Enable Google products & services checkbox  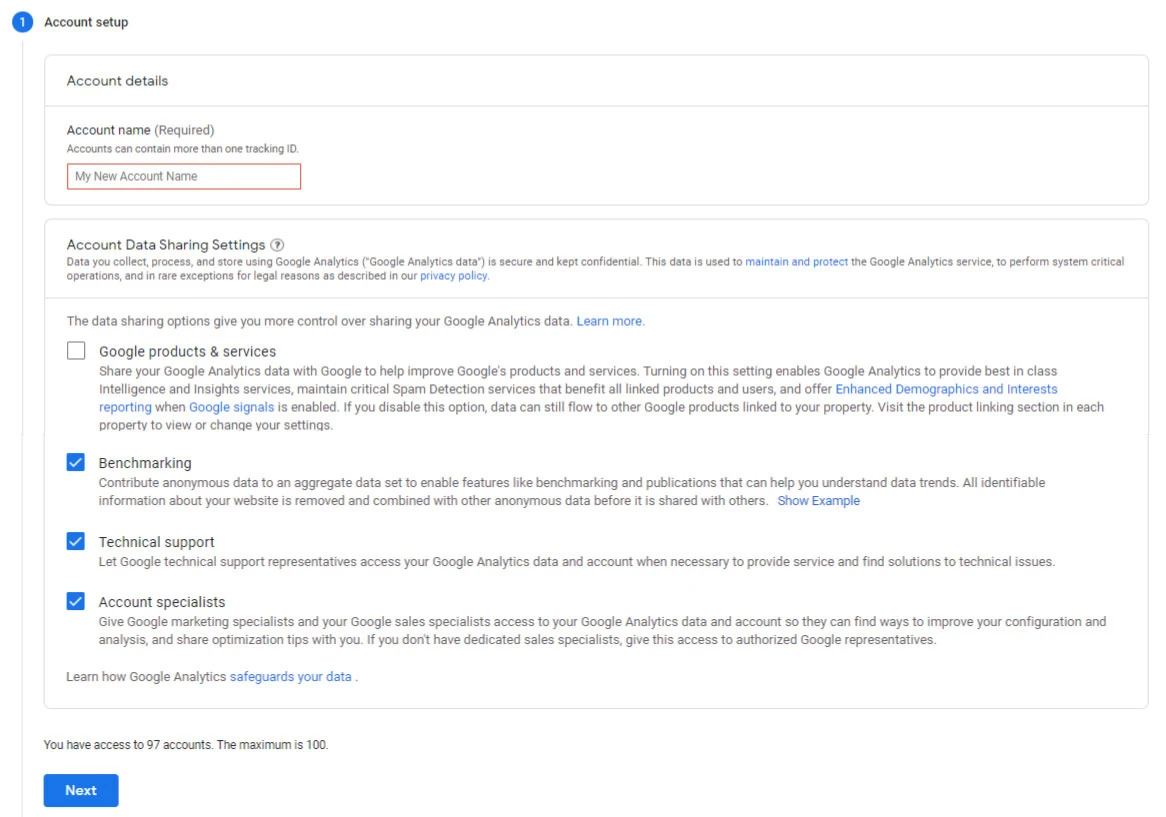point(76,350)
